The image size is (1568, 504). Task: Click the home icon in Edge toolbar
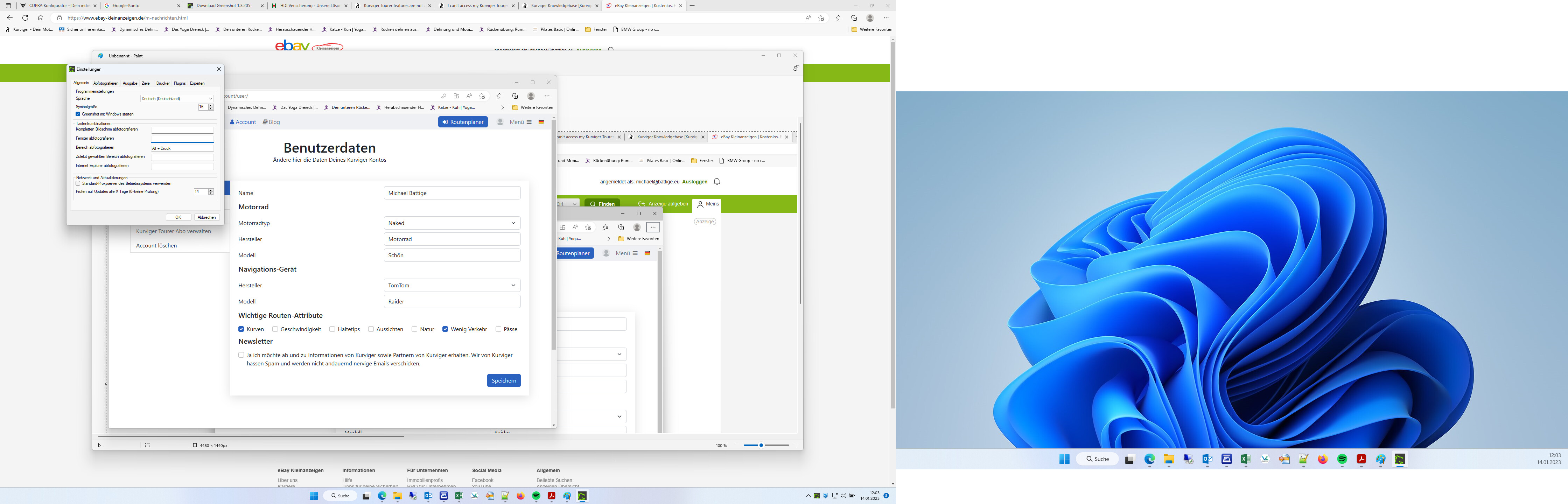[x=40, y=17]
